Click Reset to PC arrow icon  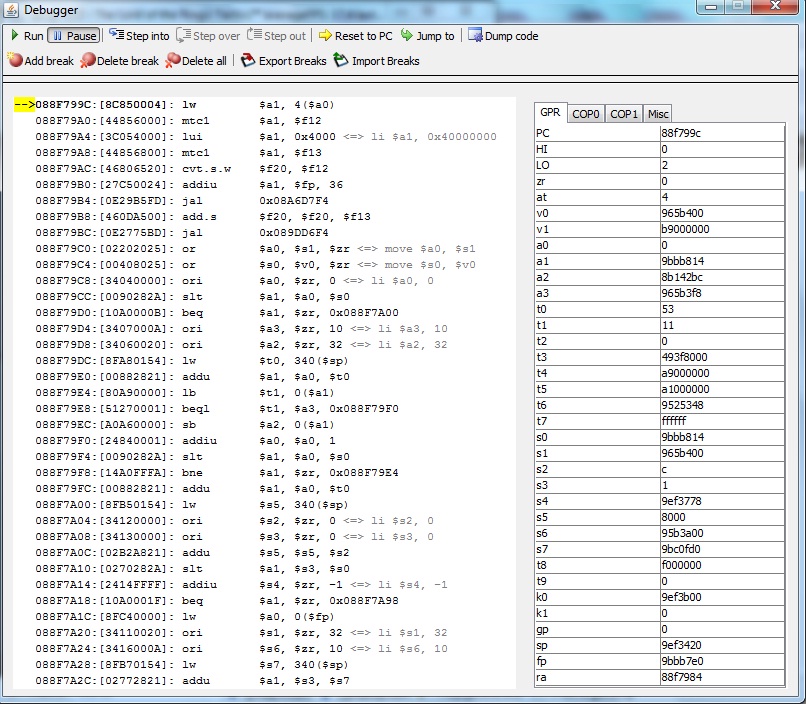(325, 36)
